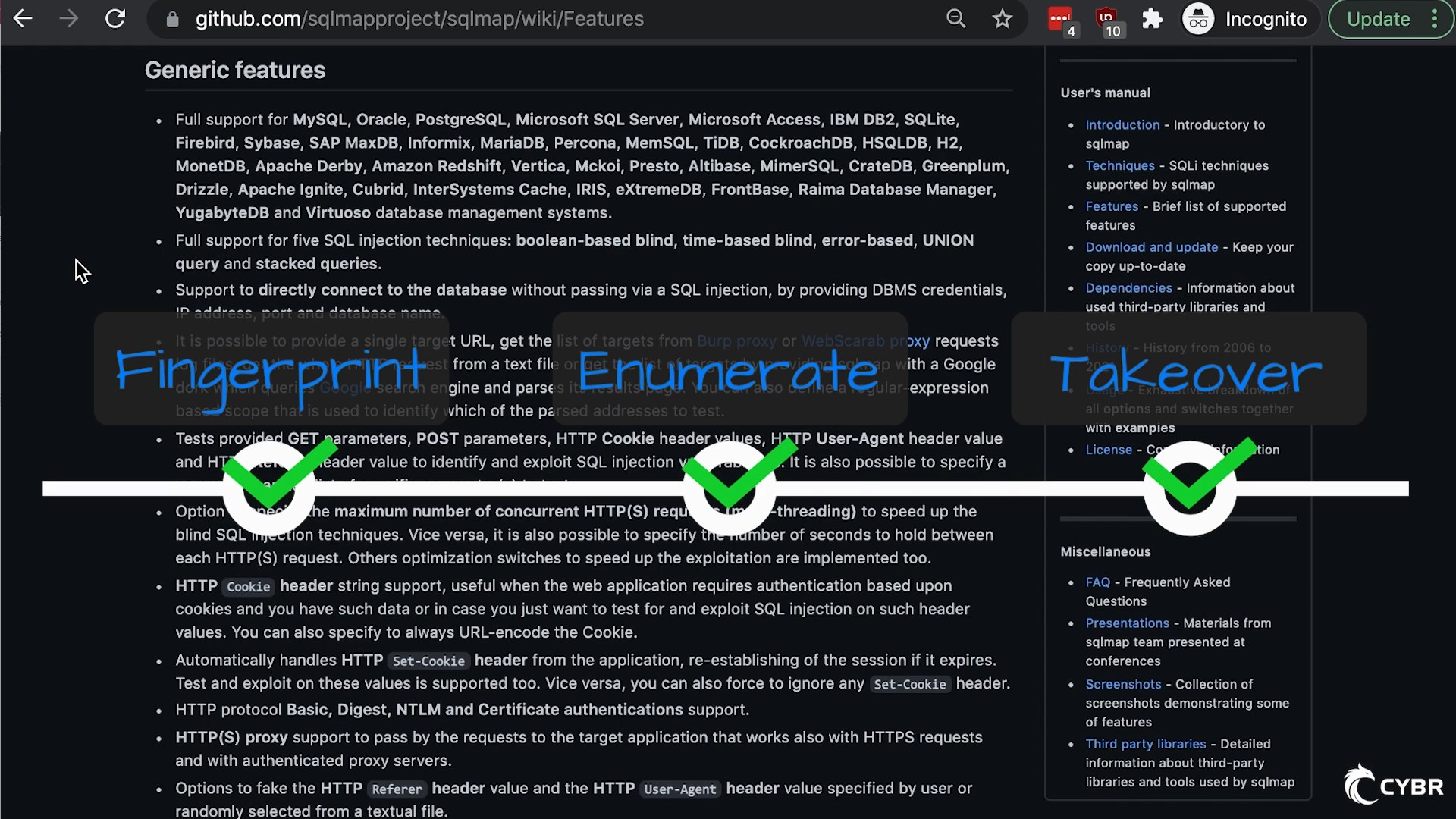Click the zoom magnifier icon in address bar
The height and width of the screenshot is (819, 1456).
click(x=956, y=19)
